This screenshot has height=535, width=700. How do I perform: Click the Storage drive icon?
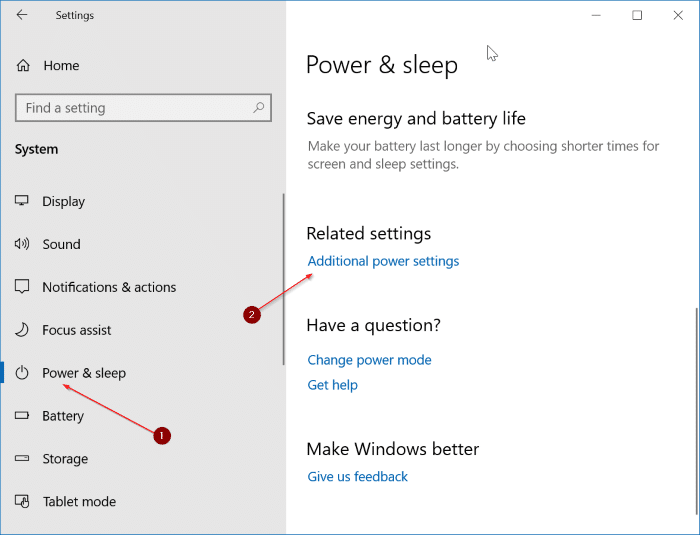pos(22,458)
